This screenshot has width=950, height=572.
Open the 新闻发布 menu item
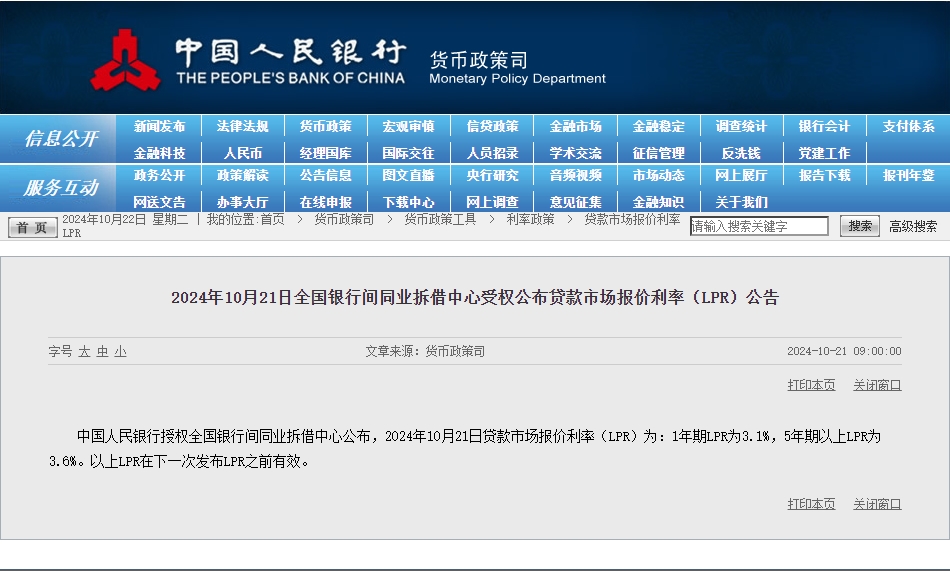pyautogui.click(x=159, y=127)
